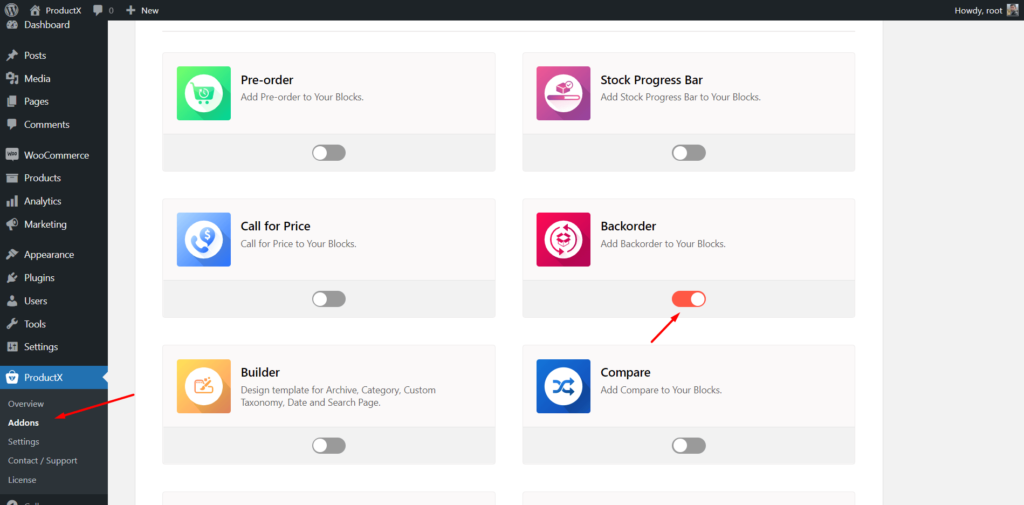Click the Users person icon
This screenshot has height=505, width=1024.
[12, 301]
